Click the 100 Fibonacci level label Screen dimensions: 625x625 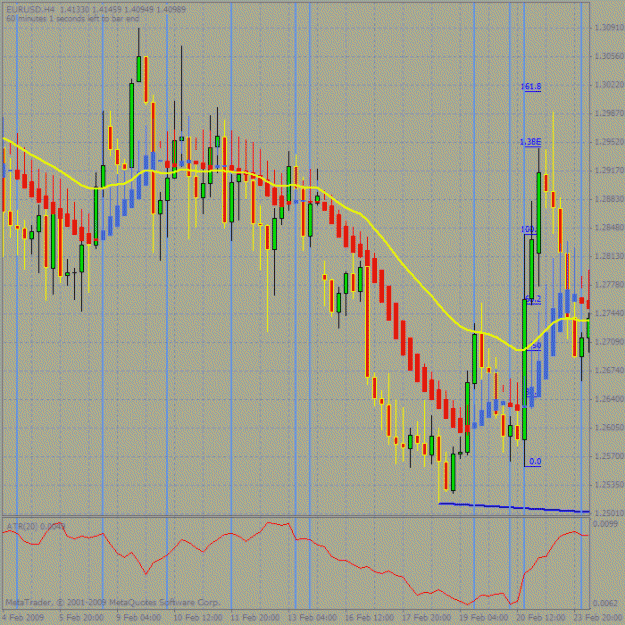pyautogui.click(x=529, y=230)
